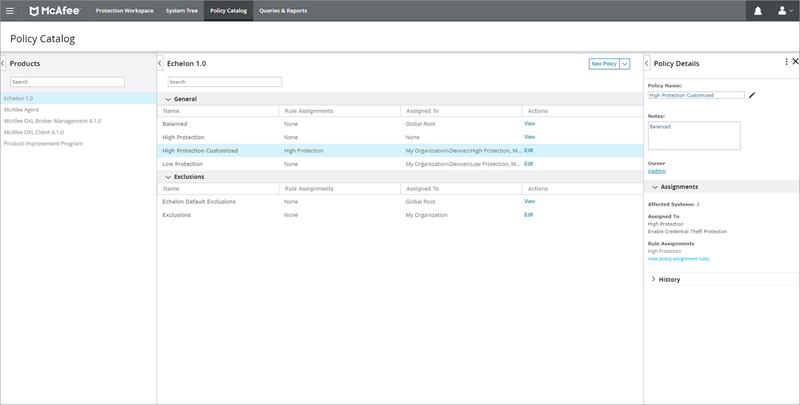Click View policy assignment rules link
800x405 pixels.
coord(679,259)
